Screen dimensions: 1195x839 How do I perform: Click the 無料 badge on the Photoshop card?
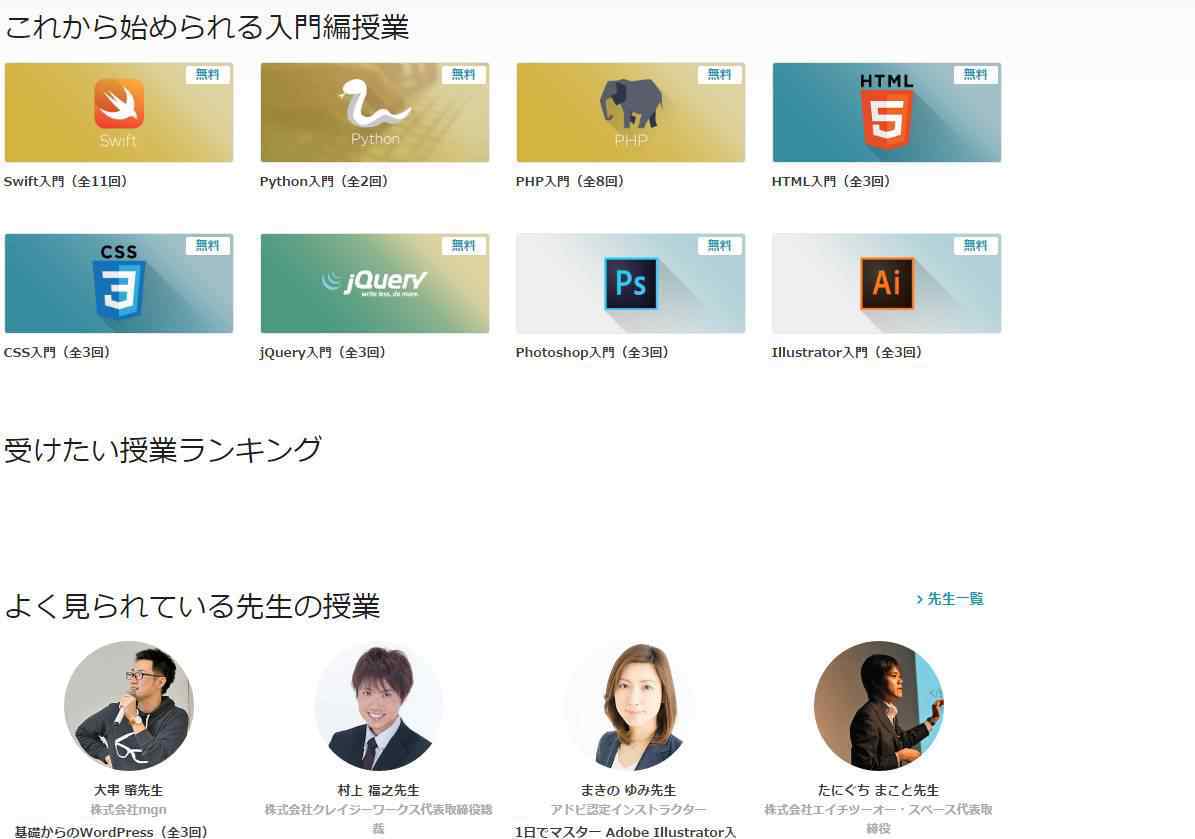coord(719,245)
